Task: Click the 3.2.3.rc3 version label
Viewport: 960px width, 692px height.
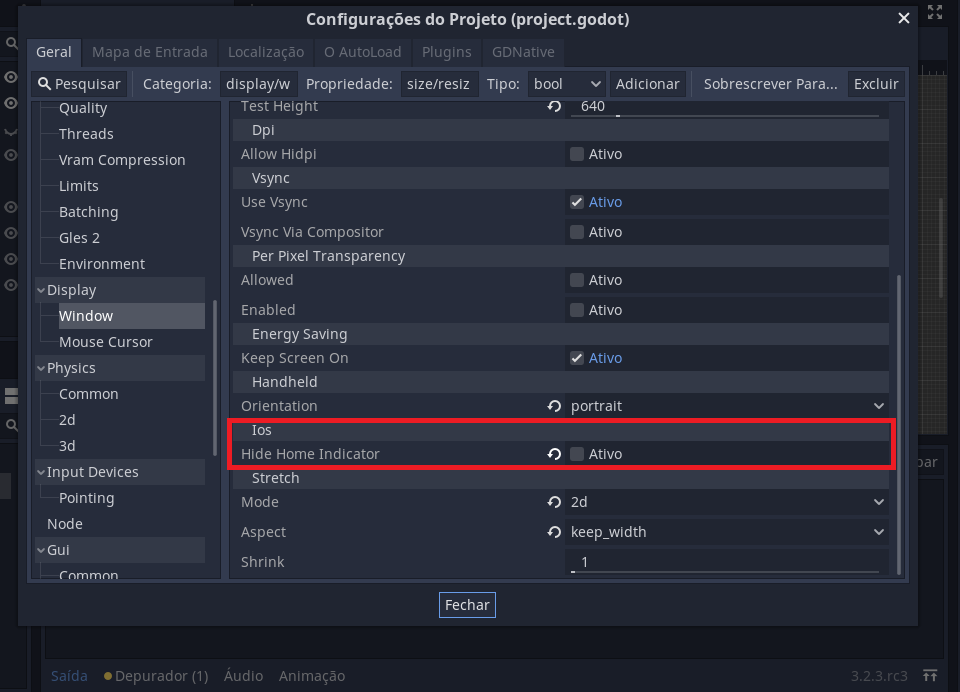Action: (879, 675)
